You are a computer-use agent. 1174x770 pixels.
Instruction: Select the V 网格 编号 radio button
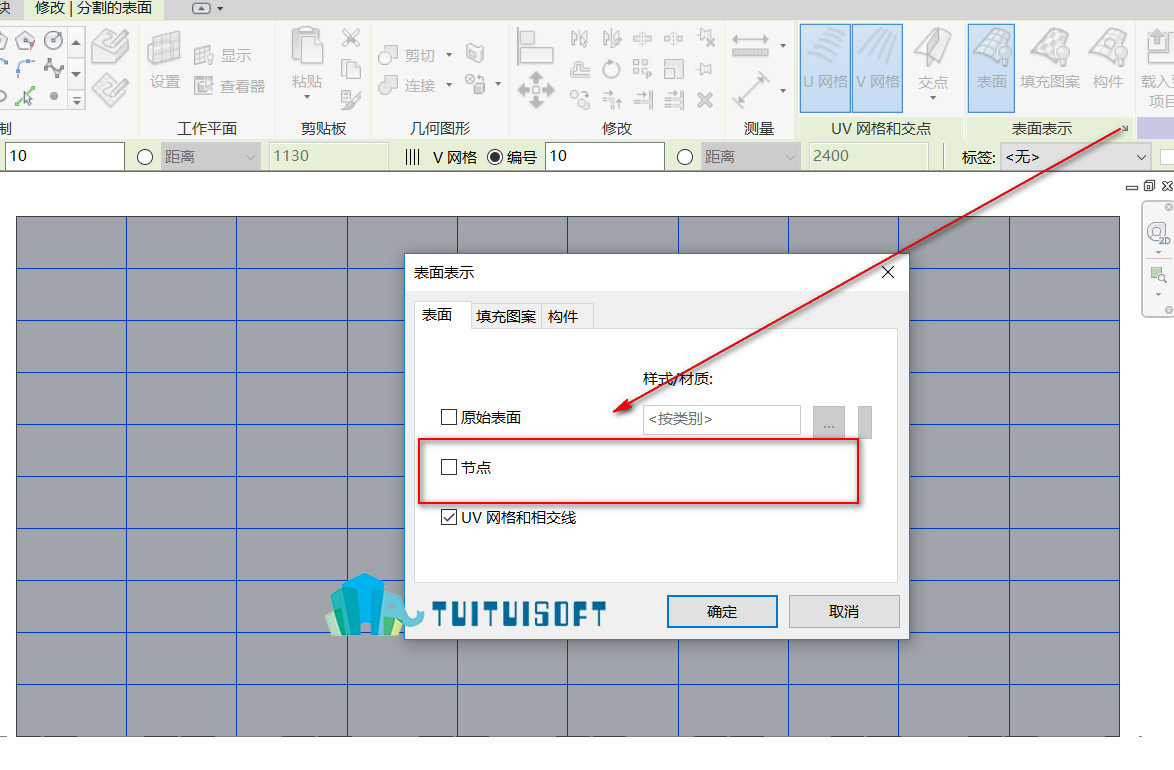494,157
